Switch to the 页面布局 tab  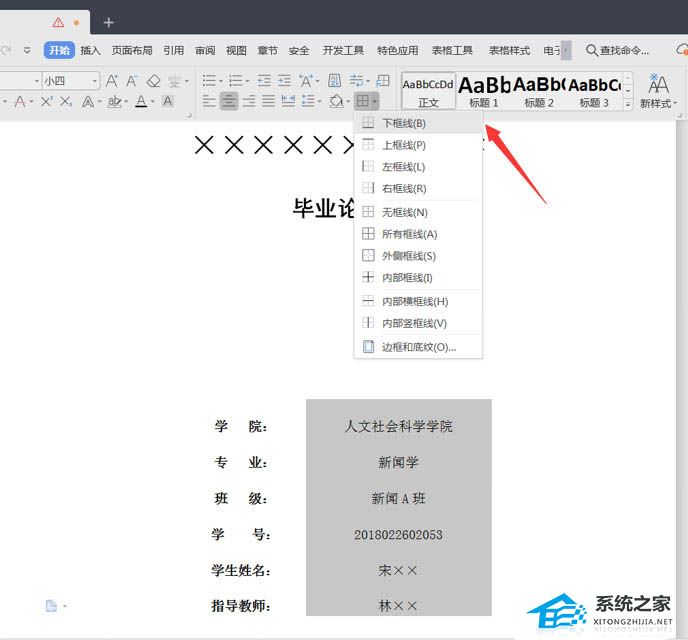click(132, 50)
